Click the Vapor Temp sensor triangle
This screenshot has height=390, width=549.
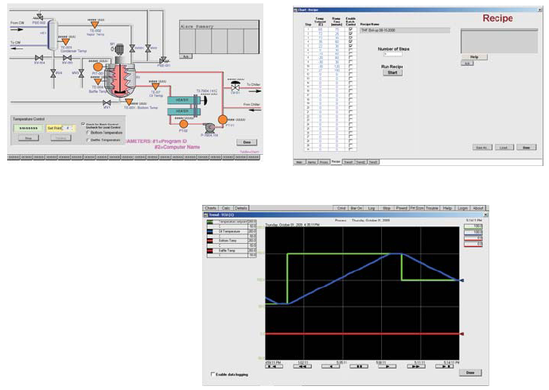(x=95, y=25)
